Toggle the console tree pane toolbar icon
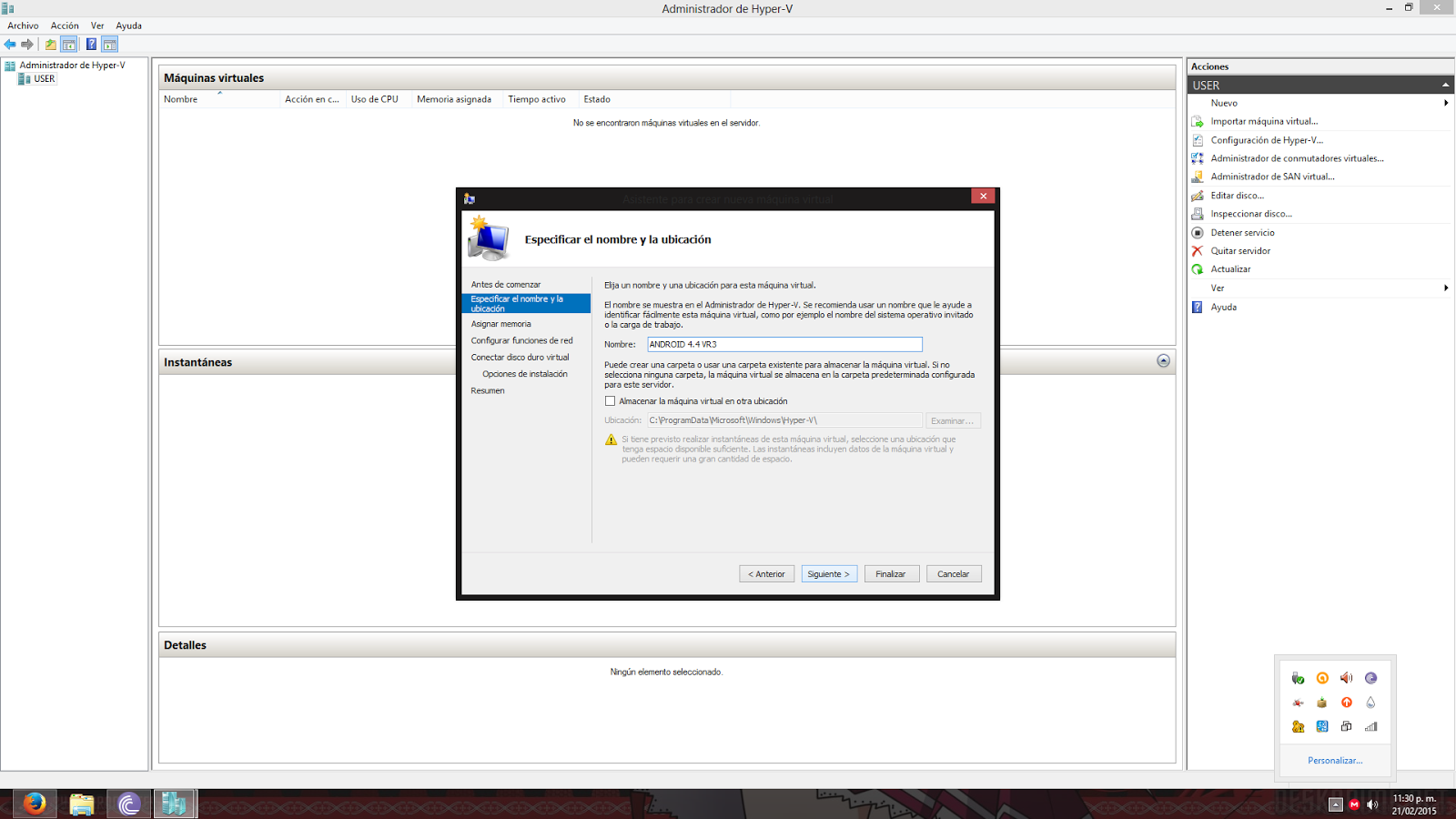1456x819 pixels. coord(68,45)
